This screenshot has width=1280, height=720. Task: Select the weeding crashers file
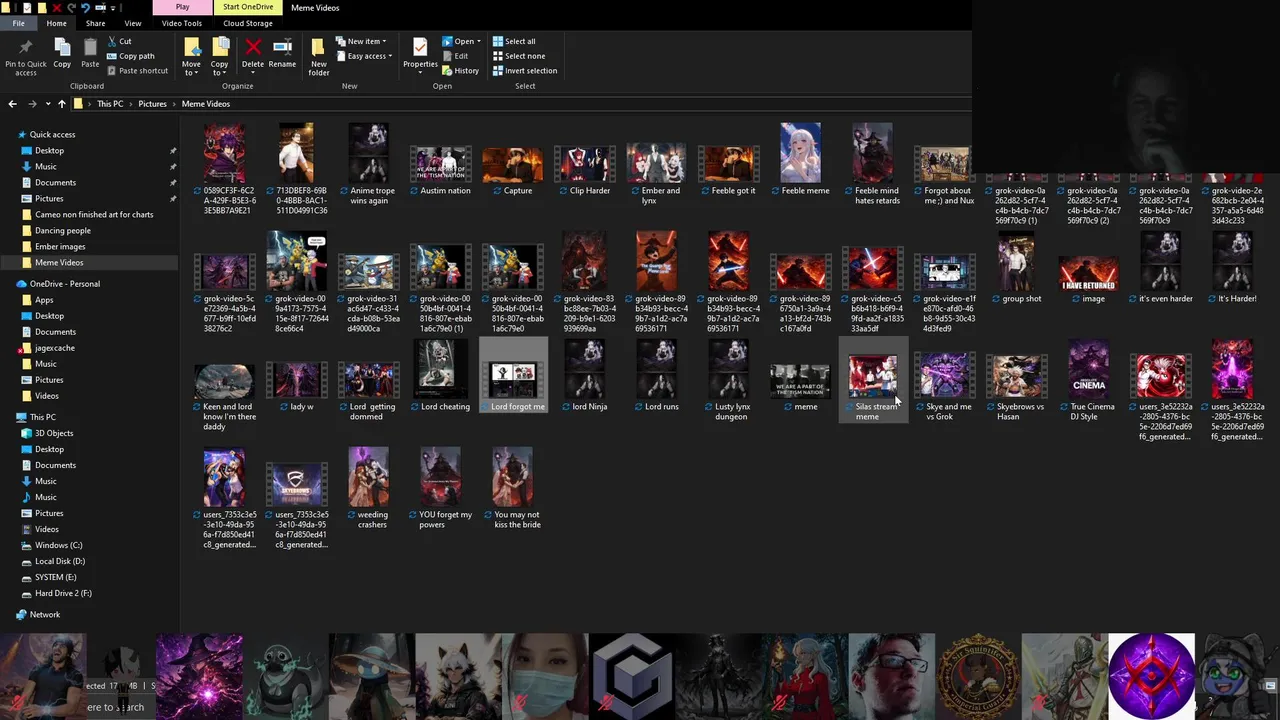tap(369, 490)
